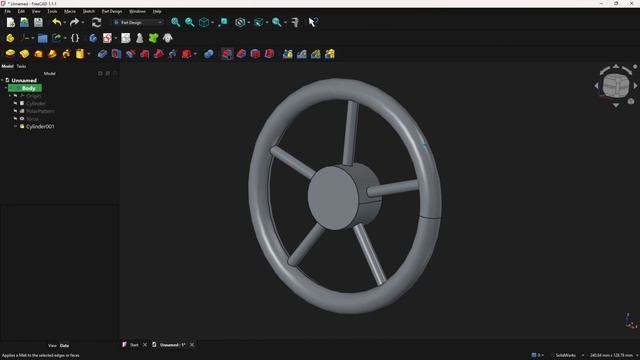Viewport: 640px width, 360px height.
Task: Toggle visibility of Cylinder item
Action: click(x=16, y=104)
